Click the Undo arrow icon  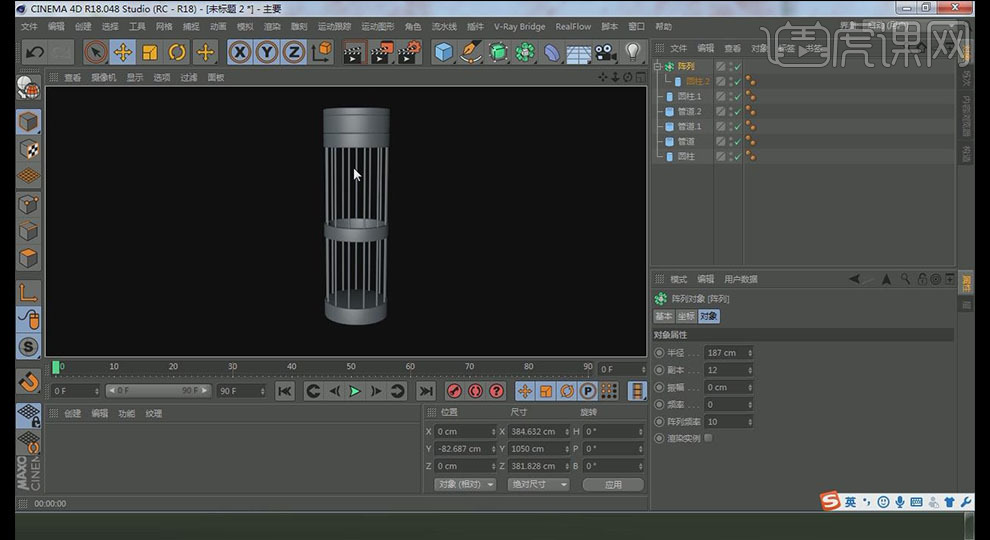click(x=35, y=52)
